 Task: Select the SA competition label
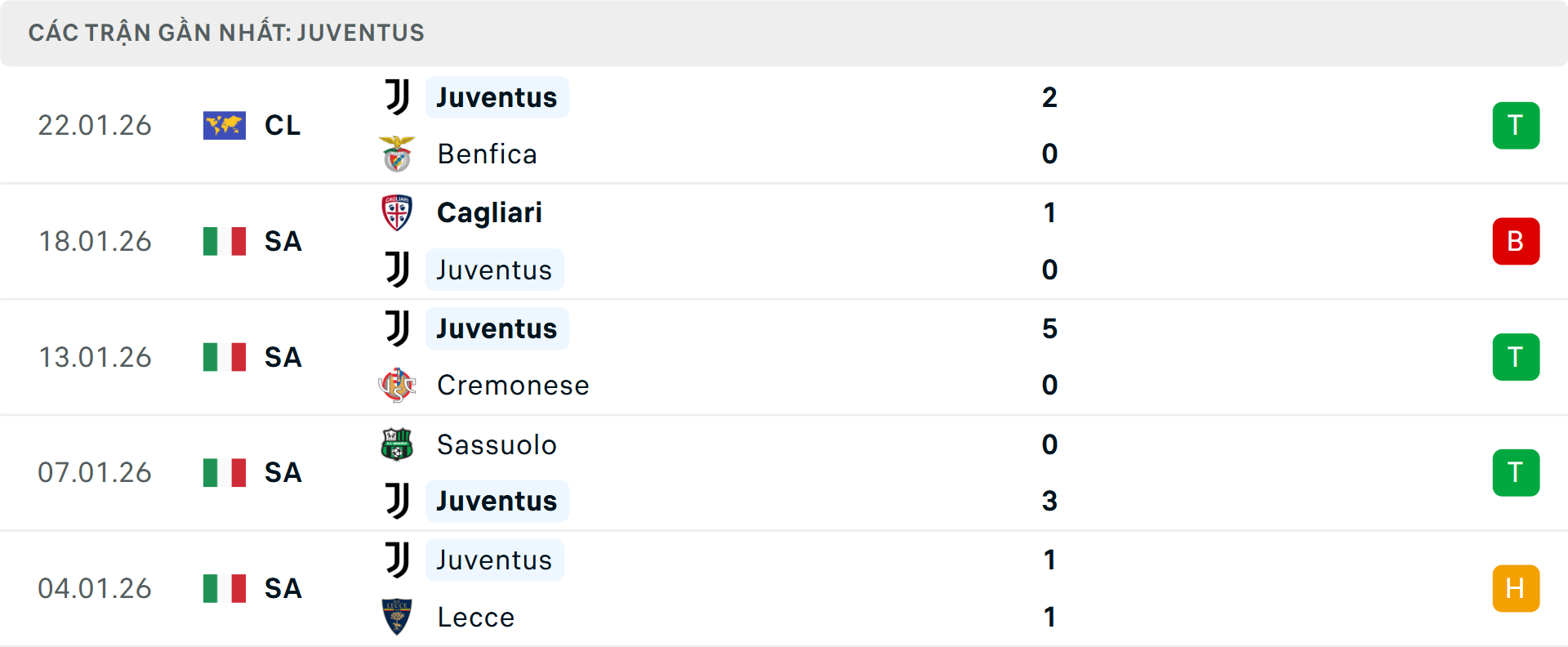pos(283,241)
